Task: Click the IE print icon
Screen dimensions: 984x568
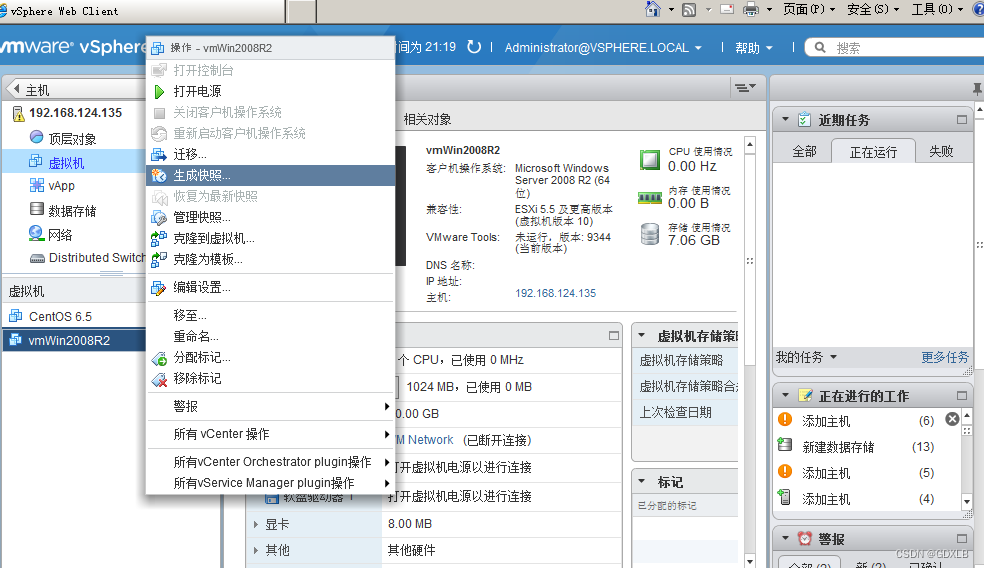Action: pos(751,9)
